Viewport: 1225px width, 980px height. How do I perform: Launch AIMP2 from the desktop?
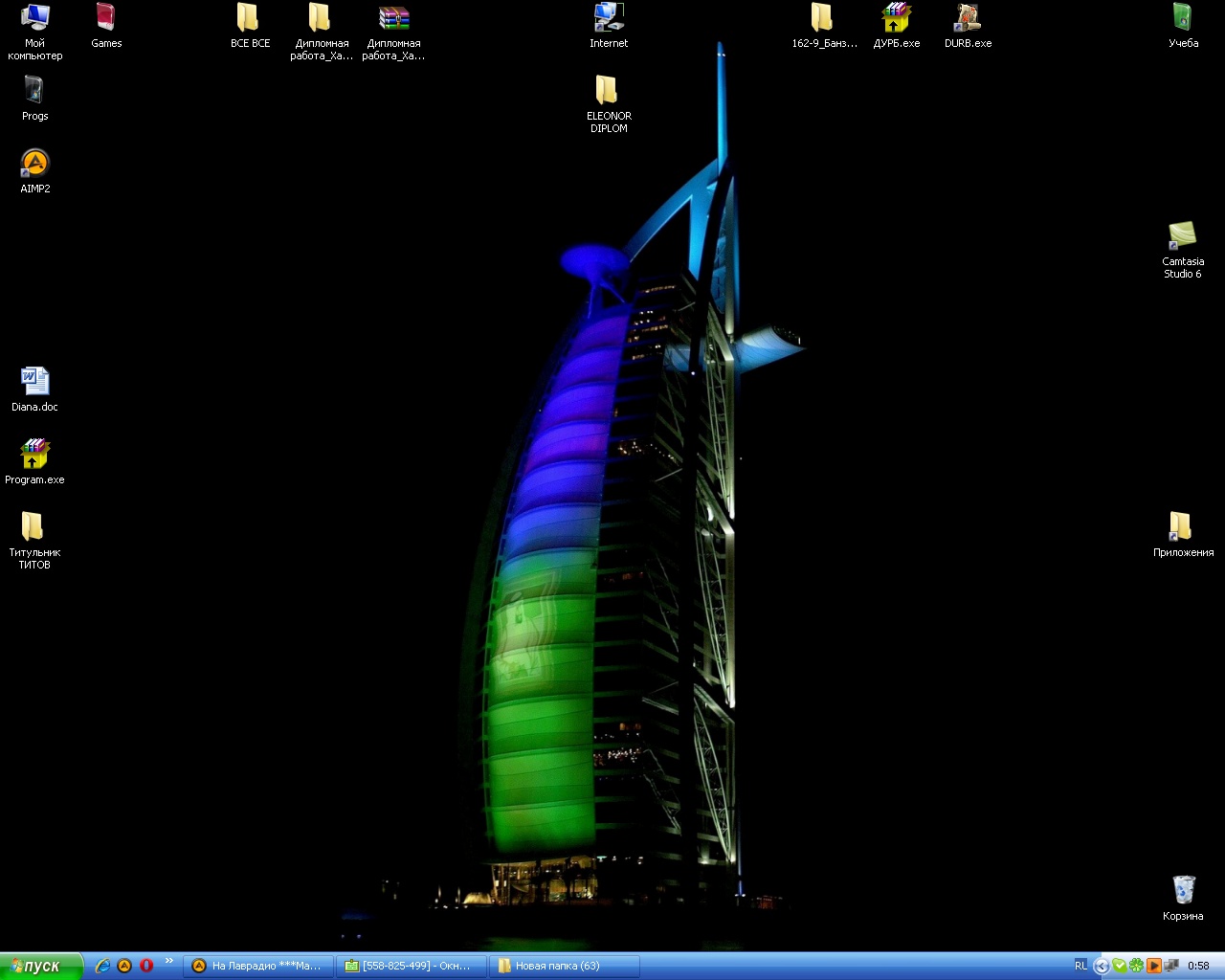pyautogui.click(x=34, y=163)
